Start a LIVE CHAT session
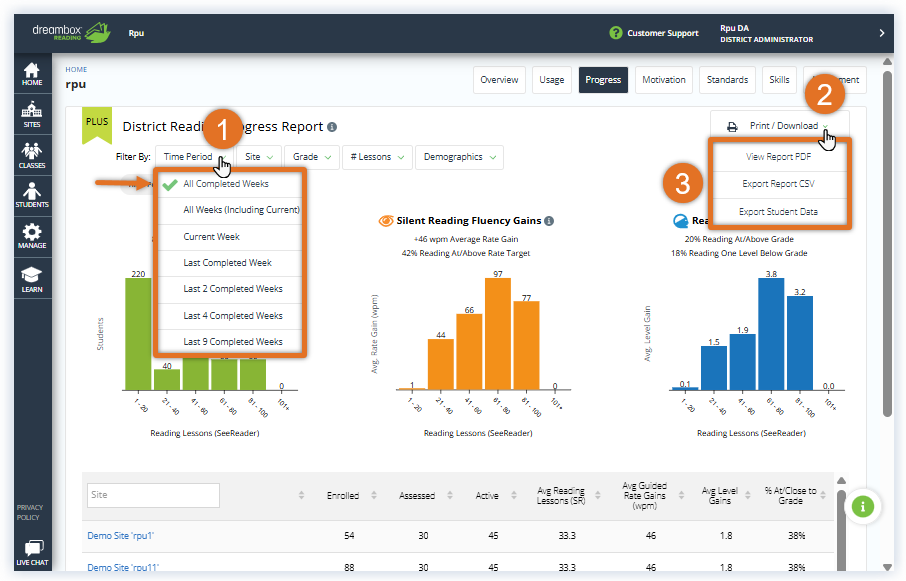The width and height of the screenshot is (906, 581). 32,551
